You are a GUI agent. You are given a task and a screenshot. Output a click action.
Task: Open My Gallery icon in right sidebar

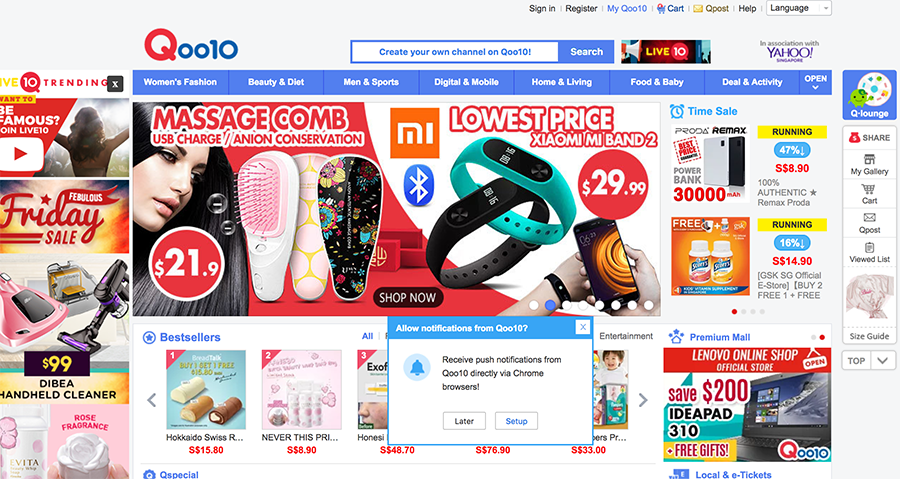coord(869,159)
